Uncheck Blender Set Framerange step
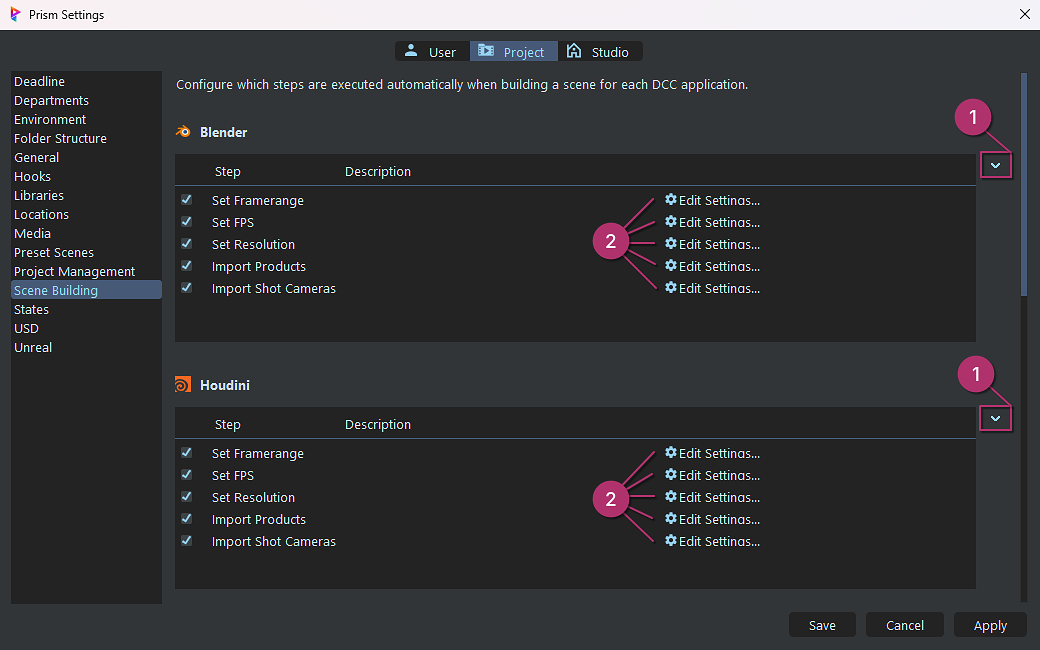1040x650 pixels. 186,200
